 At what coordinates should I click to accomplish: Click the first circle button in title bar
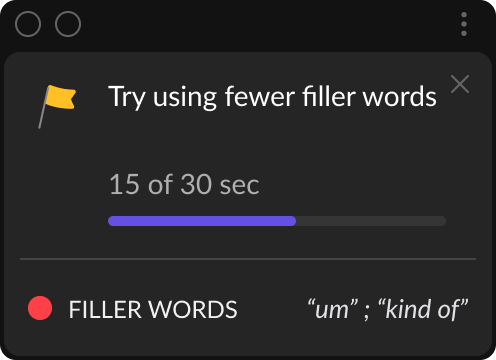[x=28, y=24]
